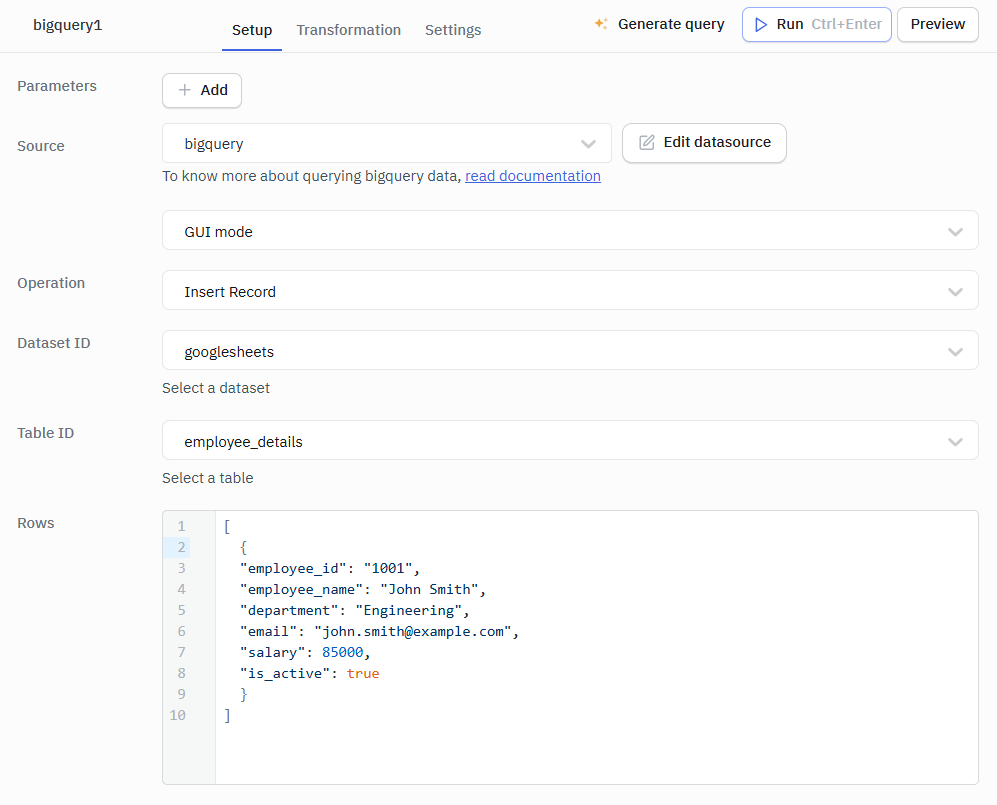
Task: Open the googlesheets dataset dropdown
Action: [570, 351]
